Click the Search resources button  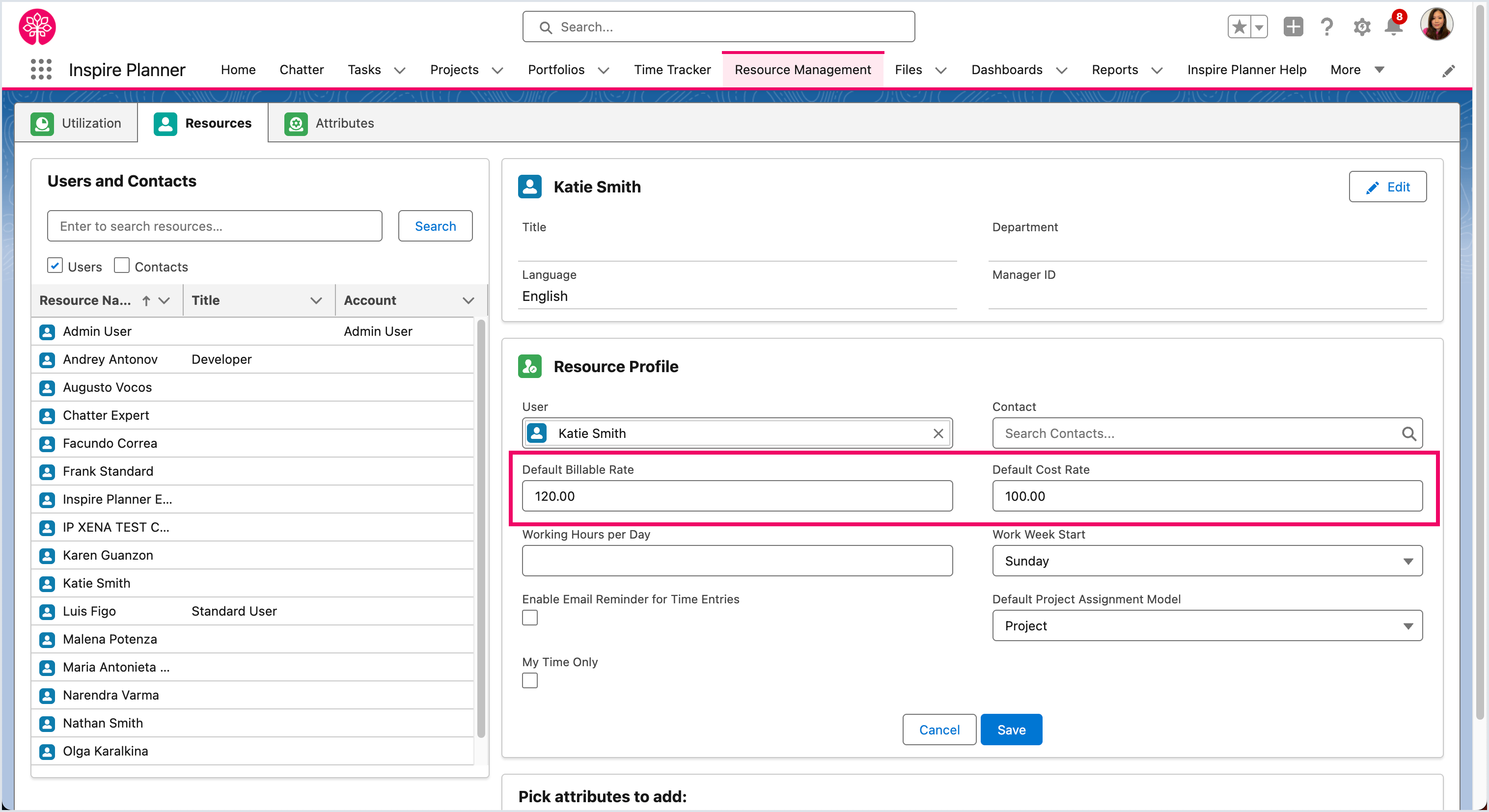click(435, 226)
